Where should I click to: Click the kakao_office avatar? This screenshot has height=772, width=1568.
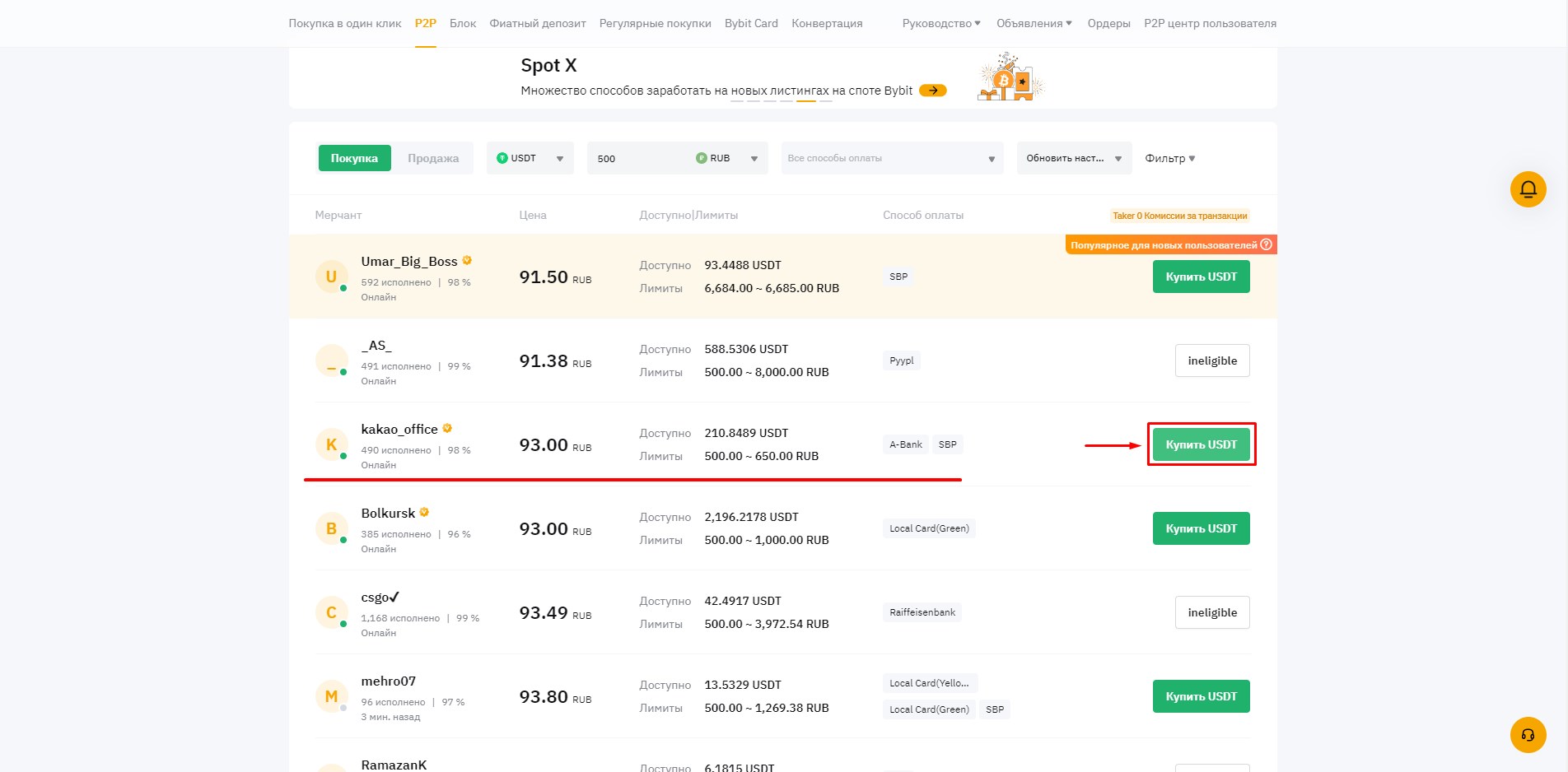tap(331, 444)
